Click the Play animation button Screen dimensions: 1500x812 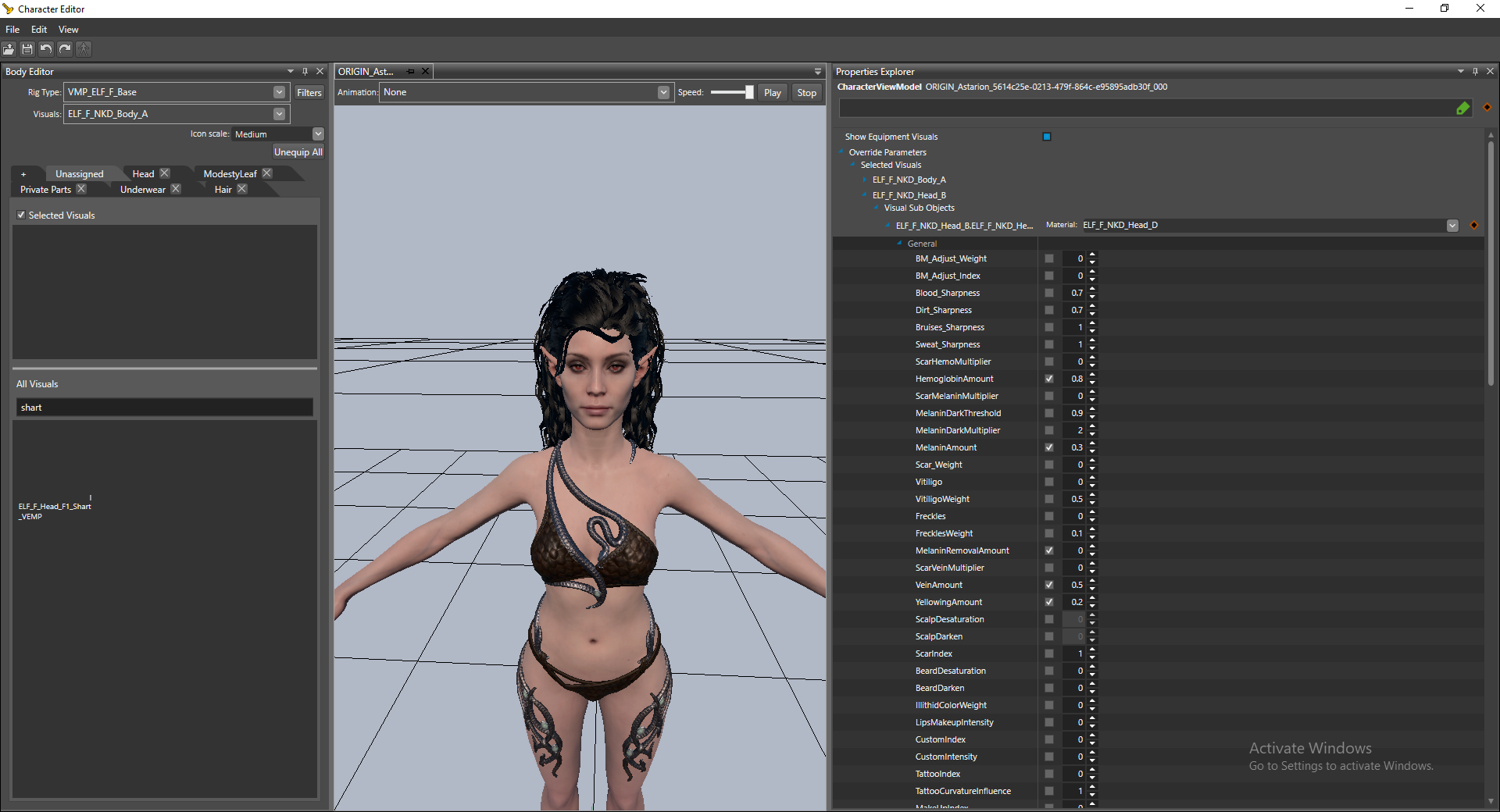[773, 93]
